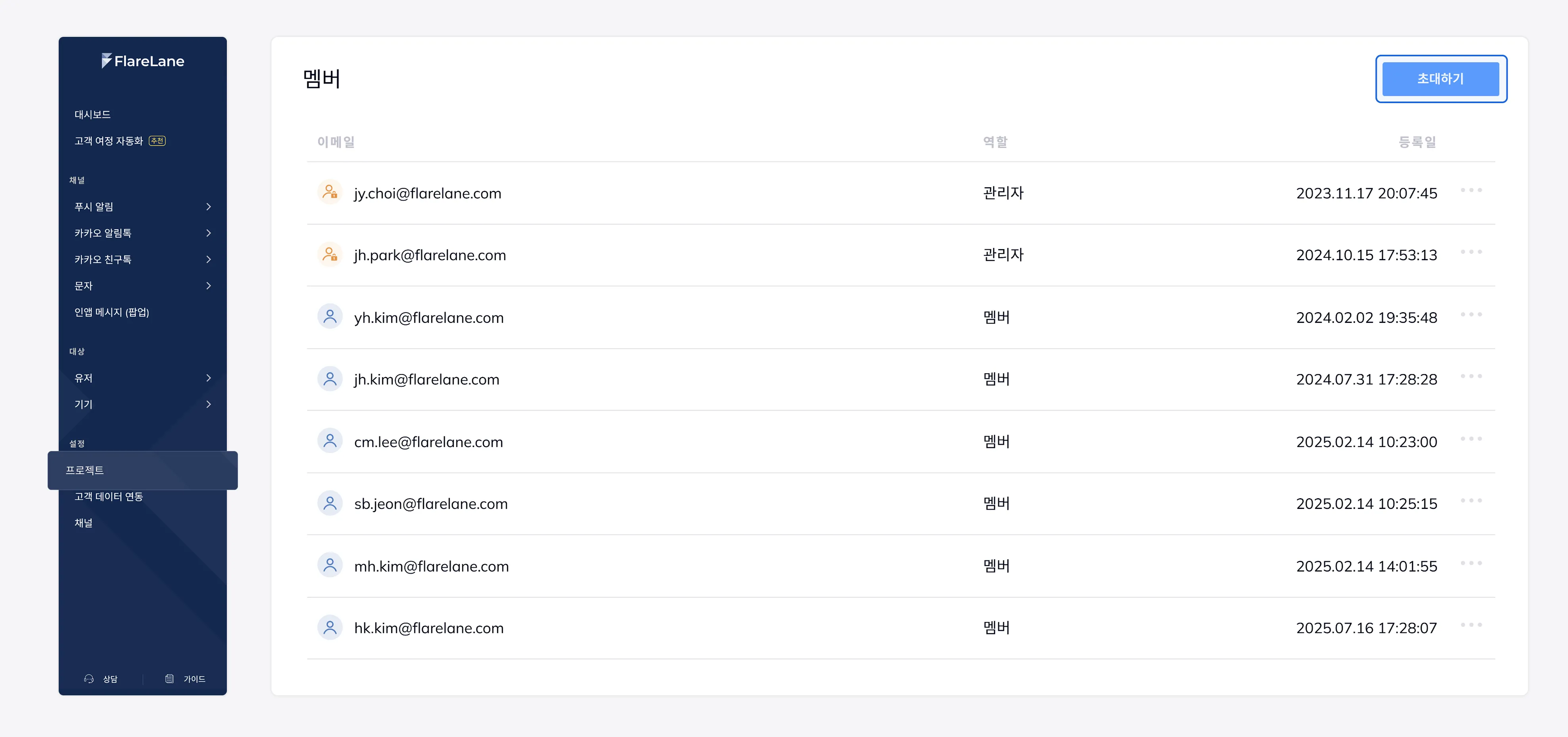Image resolution: width=1568 pixels, height=737 pixels.
Task: Click the 이메일 column header
Action: tap(336, 142)
